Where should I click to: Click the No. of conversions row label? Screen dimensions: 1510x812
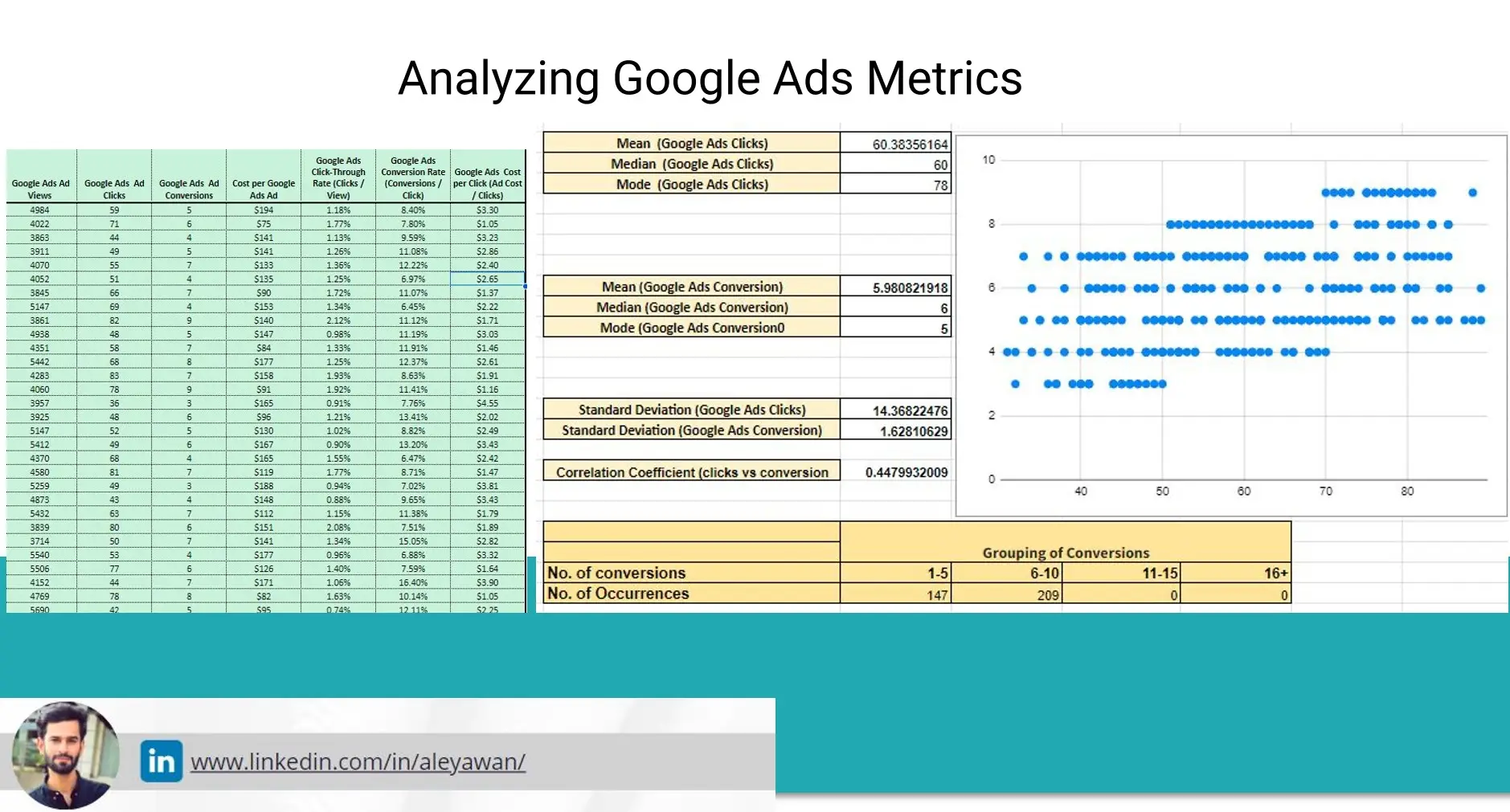(692, 573)
